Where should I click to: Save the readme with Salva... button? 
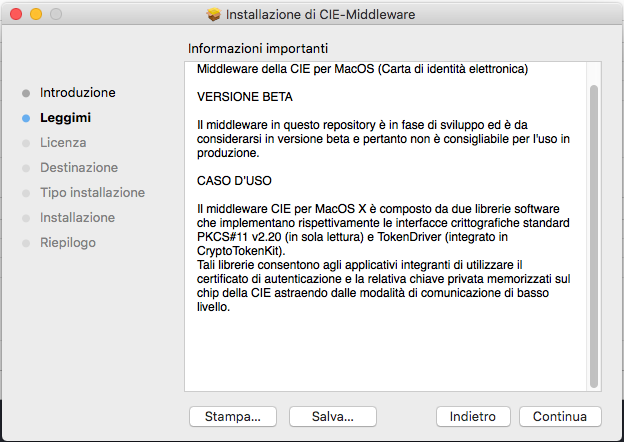(333, 417)
